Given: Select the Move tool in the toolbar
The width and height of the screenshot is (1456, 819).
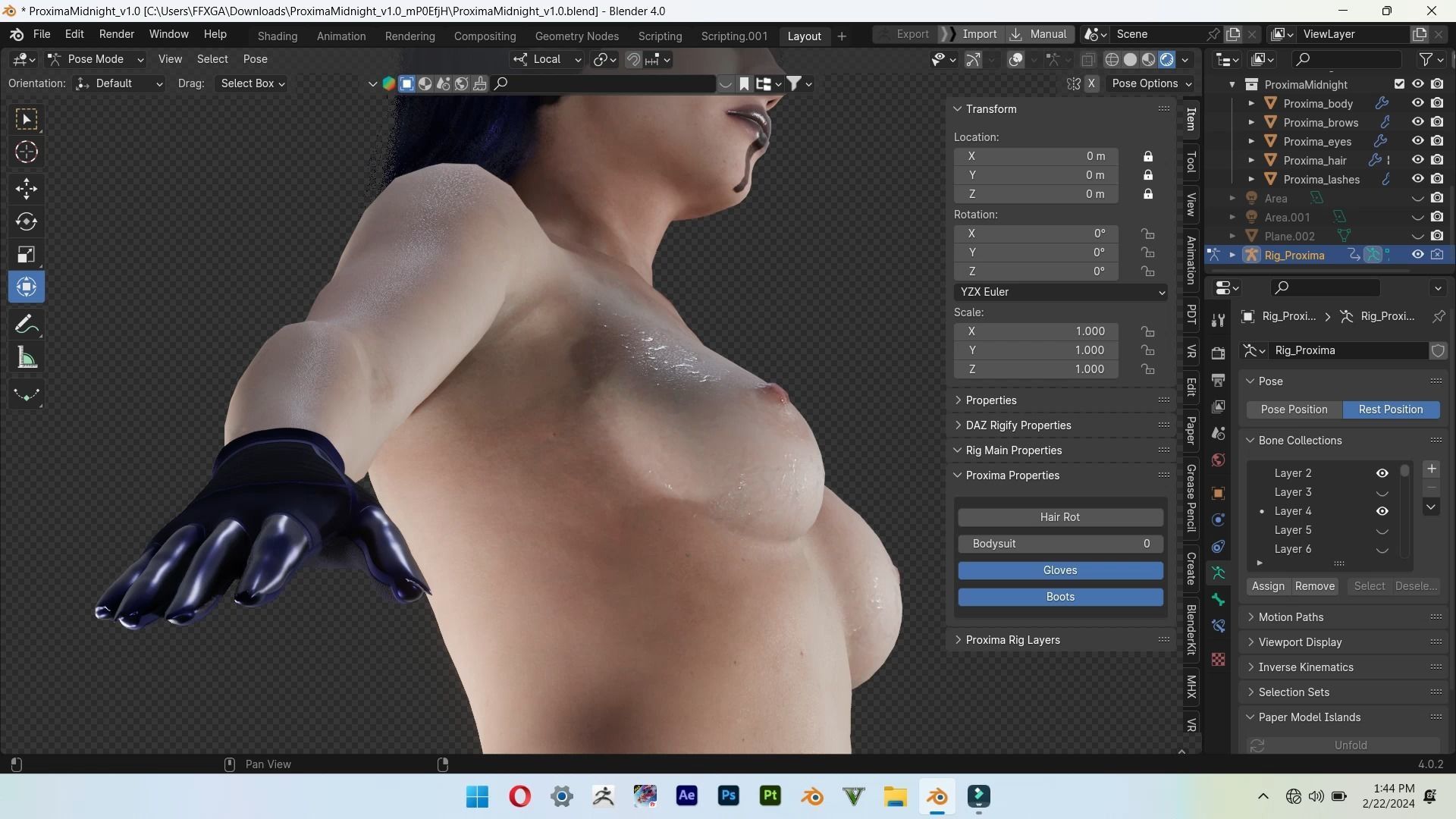Looking at the screenshot, I should [27, 188].
